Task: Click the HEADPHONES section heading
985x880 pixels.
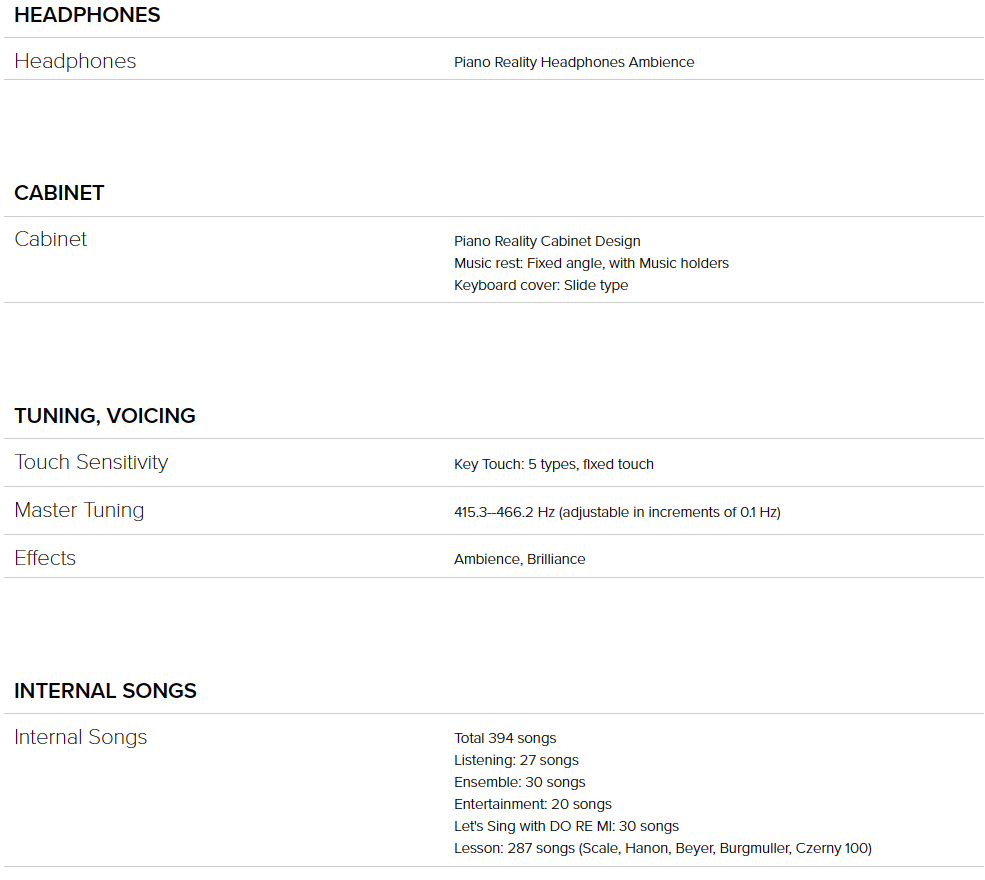Action: click(87, 15)
